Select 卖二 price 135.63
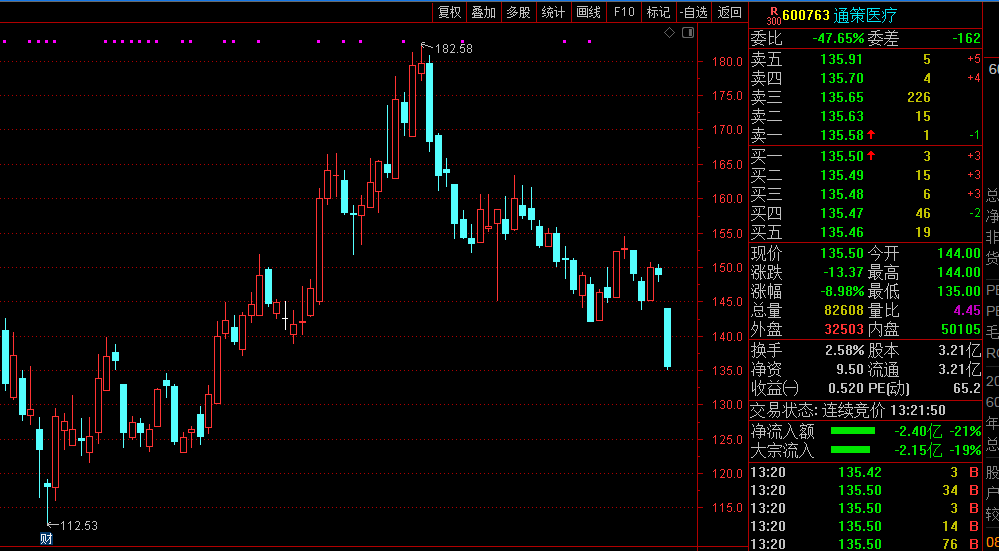The width and height of the screenshot is (999, 551). coord(841,117)
